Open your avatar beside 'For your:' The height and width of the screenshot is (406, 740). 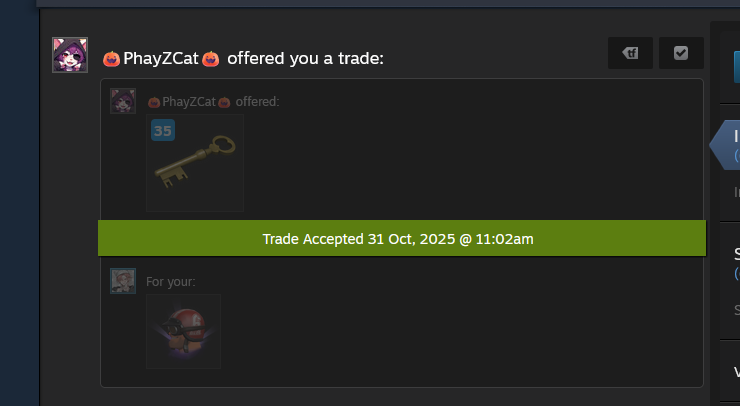click(x=123, y=281)
